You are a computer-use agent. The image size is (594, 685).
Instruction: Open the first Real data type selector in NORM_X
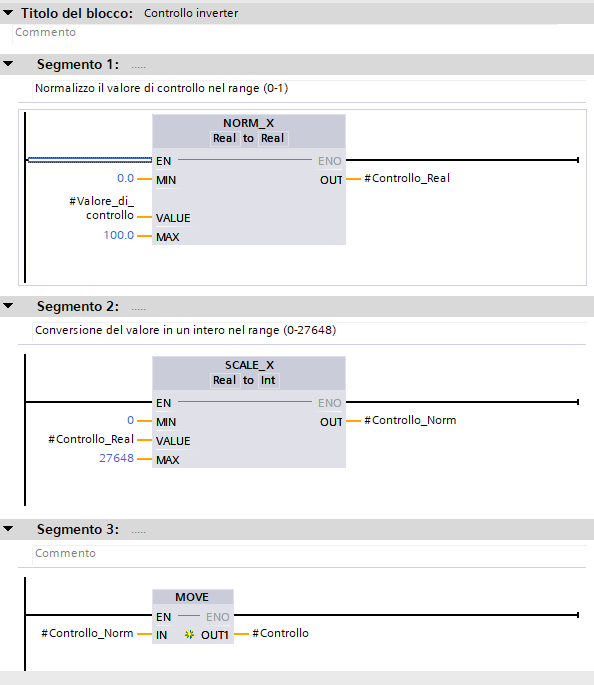pos(224,138)
